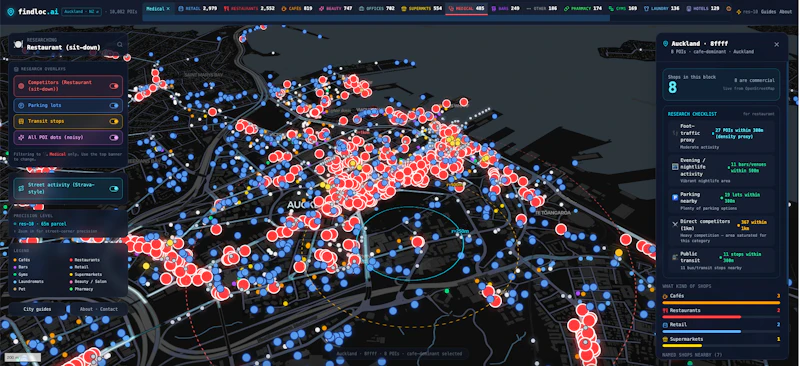Click the Supermarkets row in shop breakdown
This screenshot has height=366, width=800.
pos(721,341)
